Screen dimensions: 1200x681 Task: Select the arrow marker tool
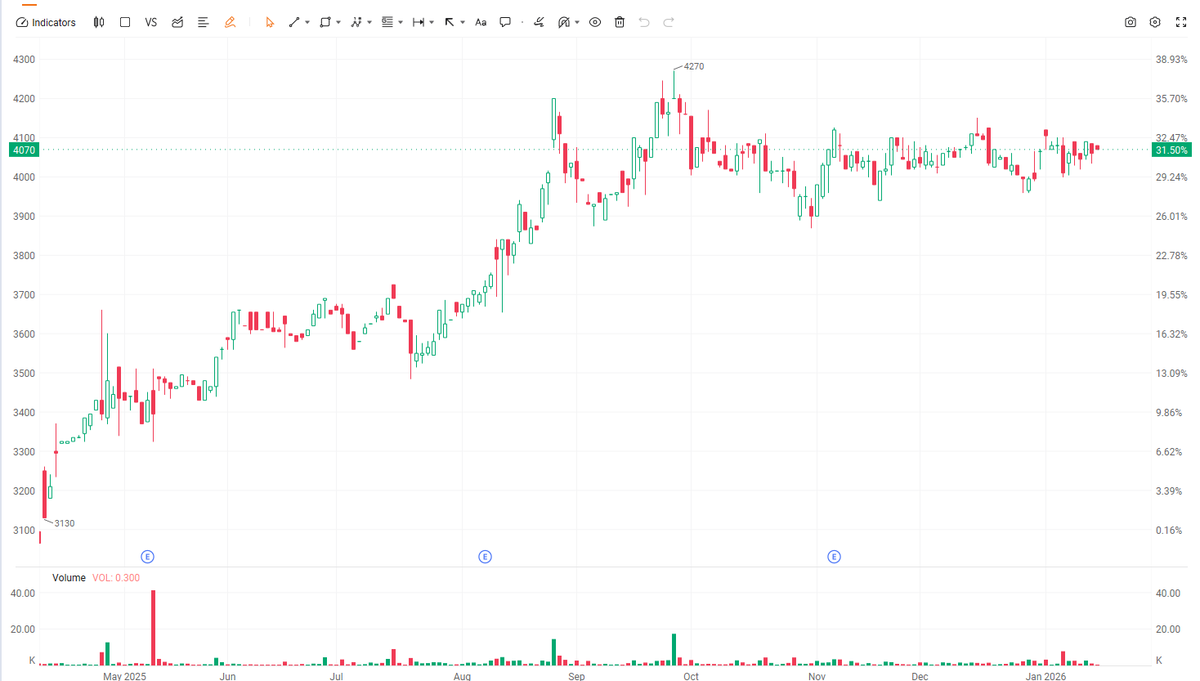tap(449, 22)
